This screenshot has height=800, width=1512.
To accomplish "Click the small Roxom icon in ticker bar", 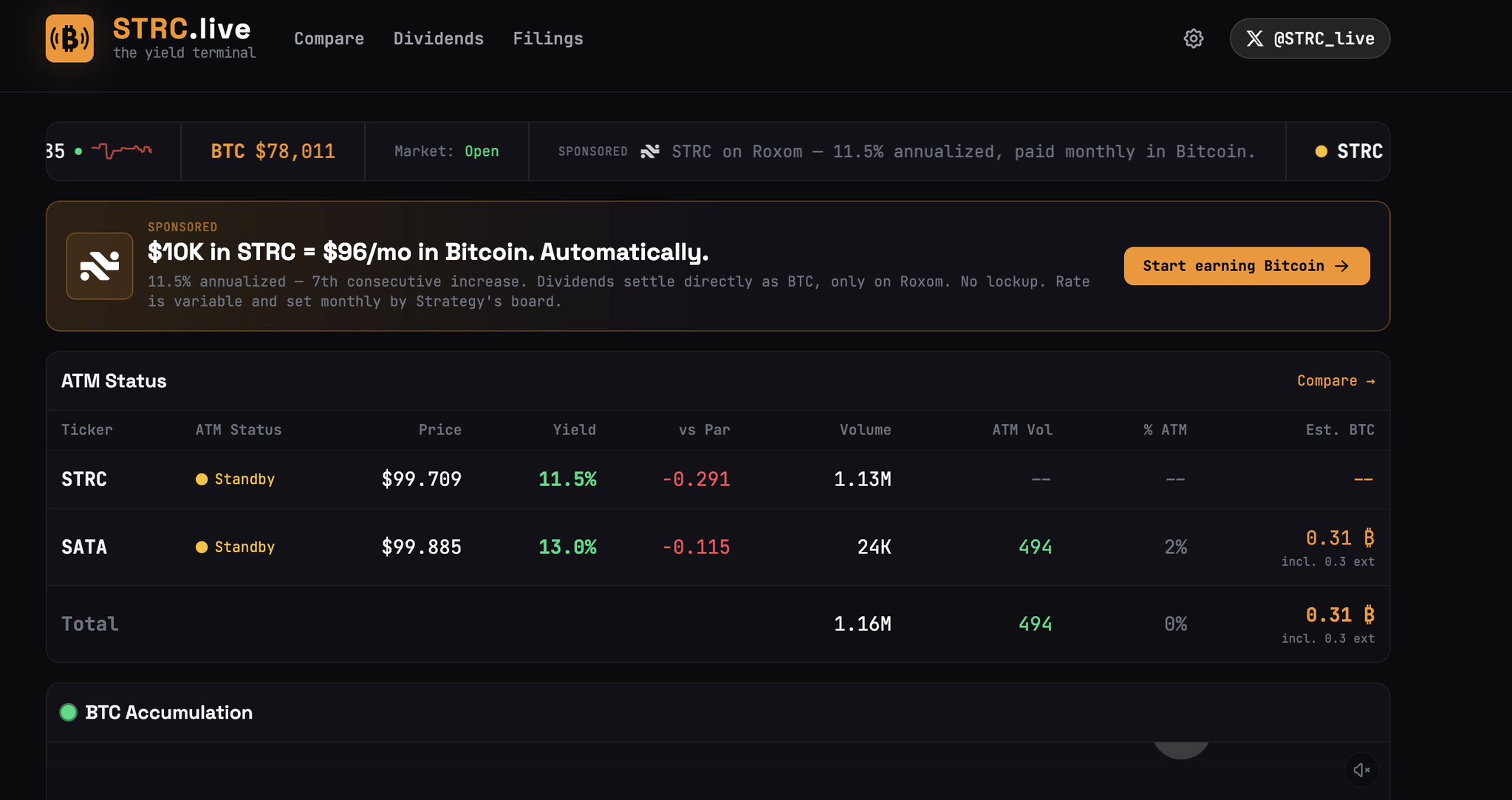I will tap(650, 151).
